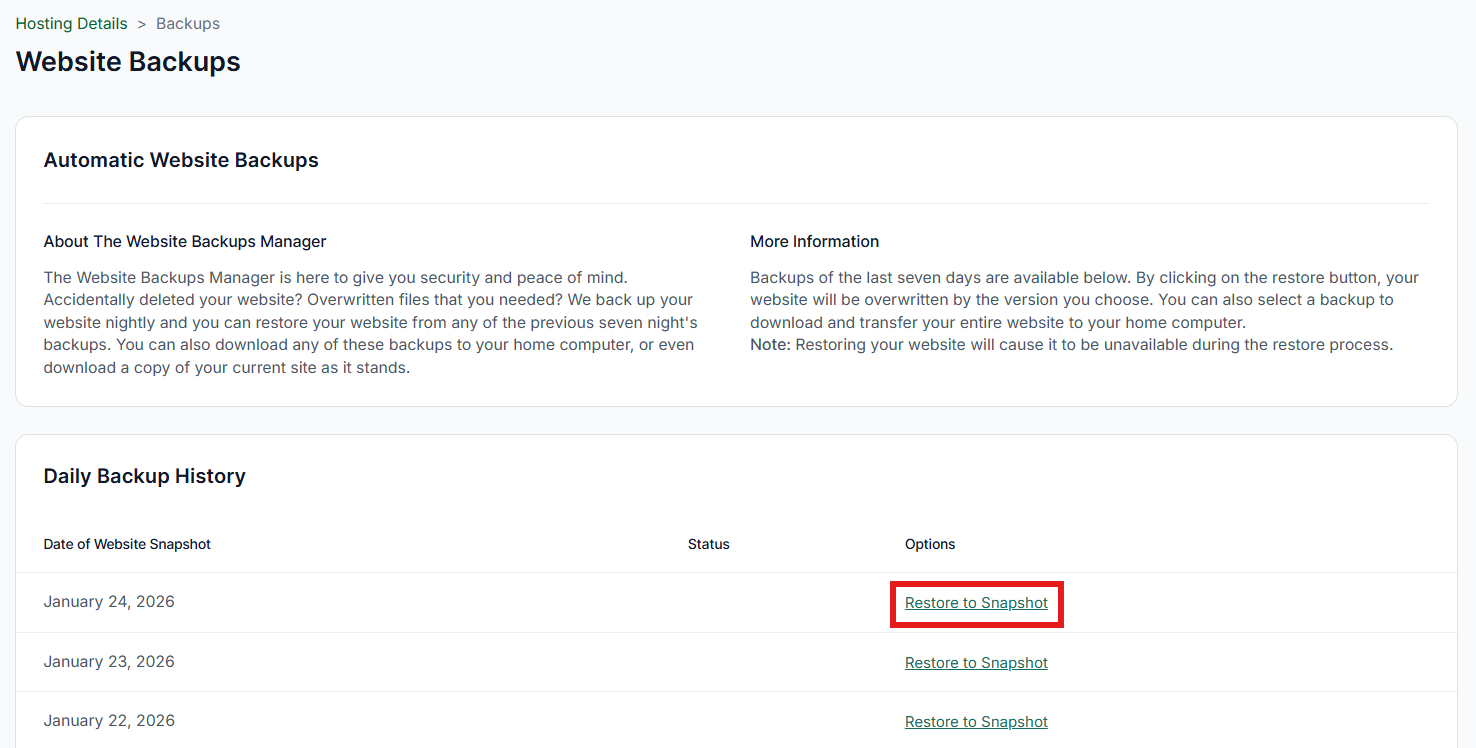The height and width of the screenshot is (748, 1476).
Task: Click Restore to Snapshot for January 23, 2026
Action: 976,663
